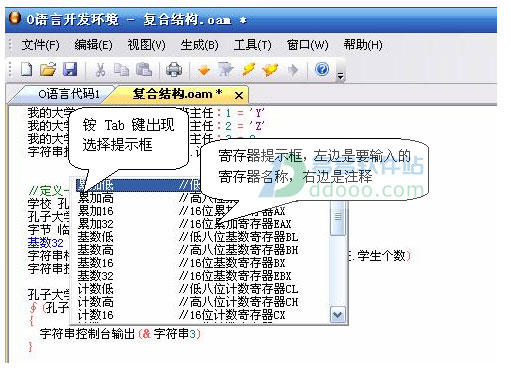Save the file using the floppy disk icon
511x372 pixels.
pos(70,70)
